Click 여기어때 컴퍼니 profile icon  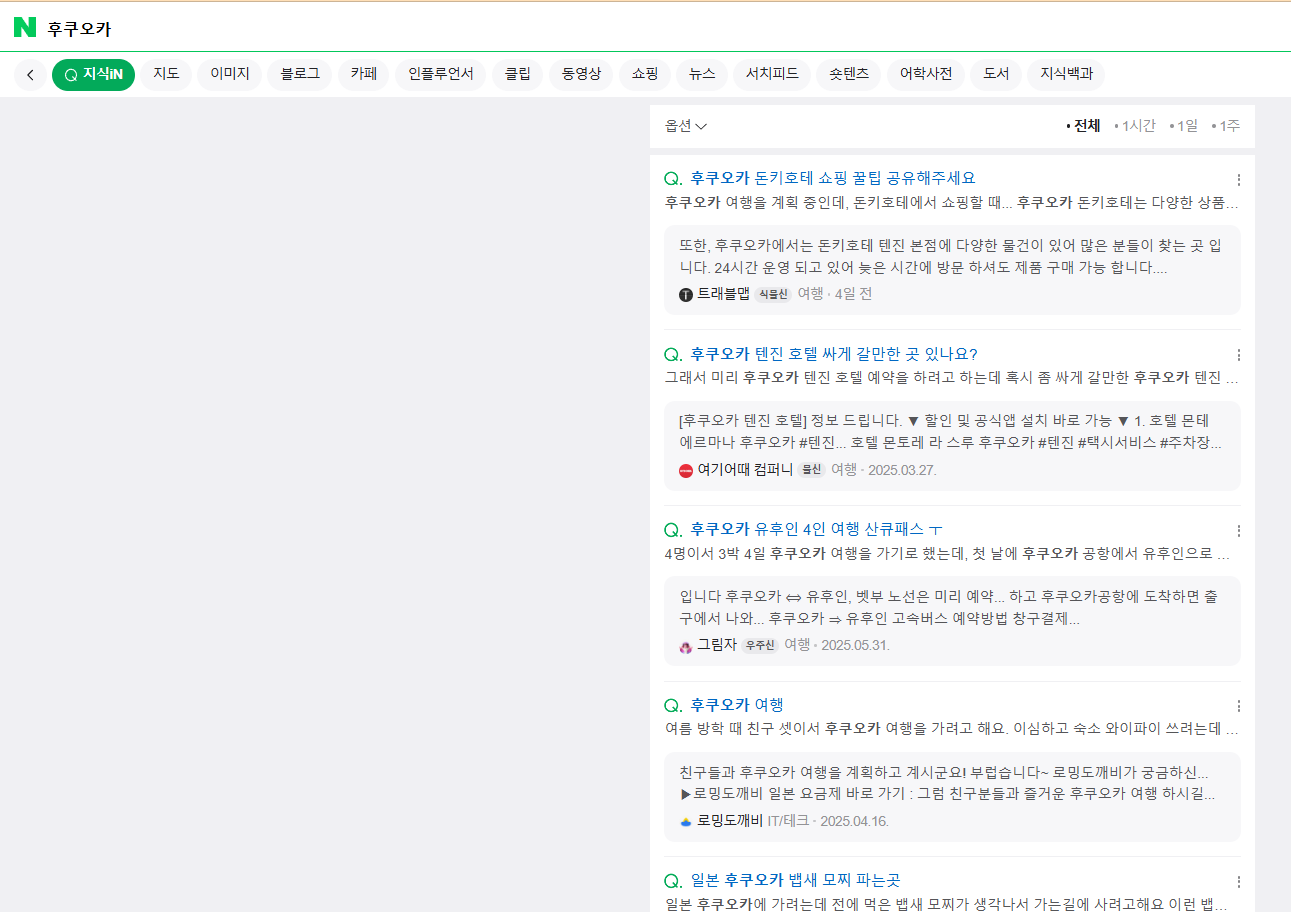pos(685,470)
